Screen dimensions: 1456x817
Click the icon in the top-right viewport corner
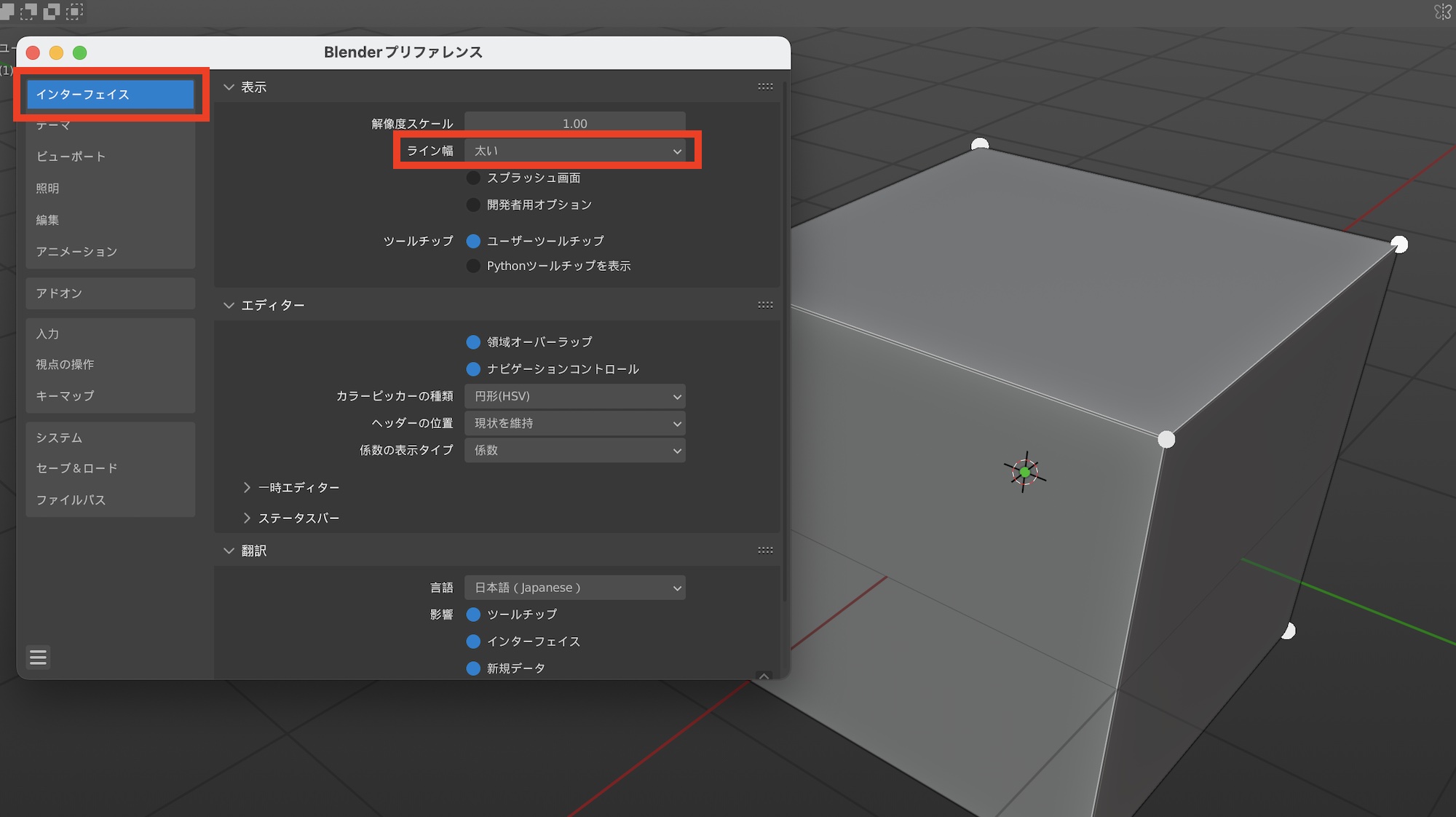click(x=1442, y=12)
